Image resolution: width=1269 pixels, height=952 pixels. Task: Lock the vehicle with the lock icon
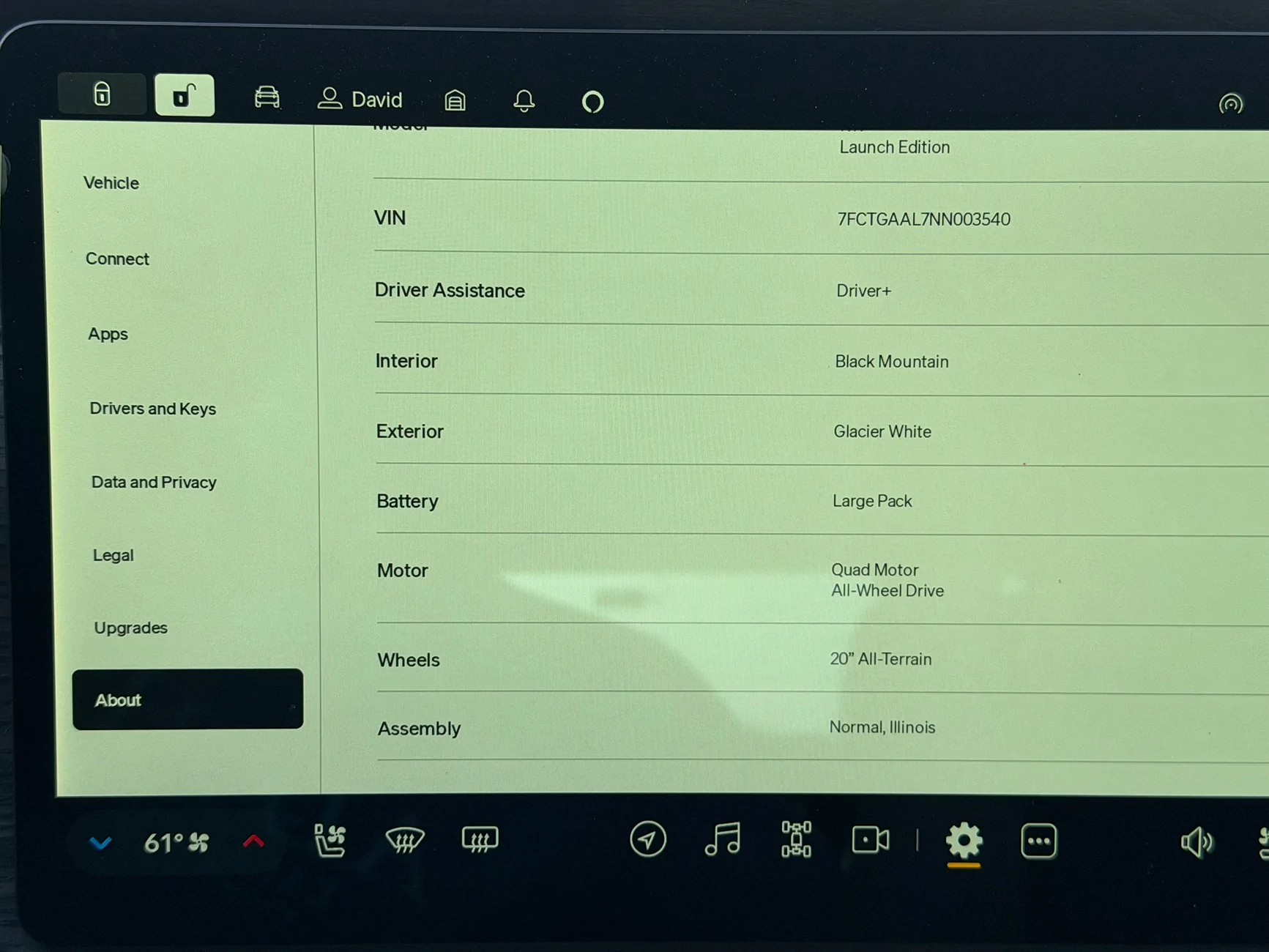coord(102,94)
